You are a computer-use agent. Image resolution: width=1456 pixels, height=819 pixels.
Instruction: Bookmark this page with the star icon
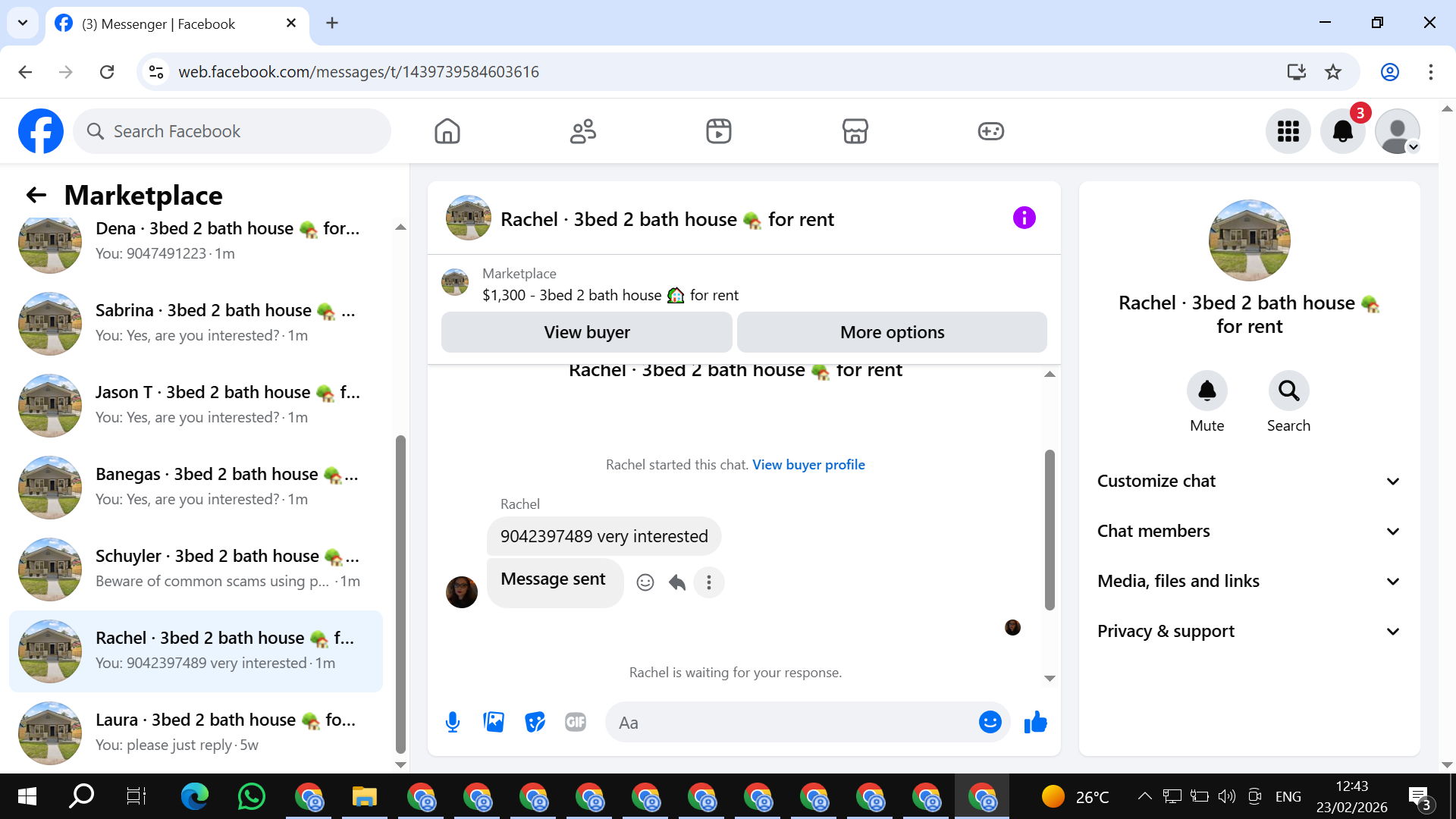click(x=1333, y=72)
